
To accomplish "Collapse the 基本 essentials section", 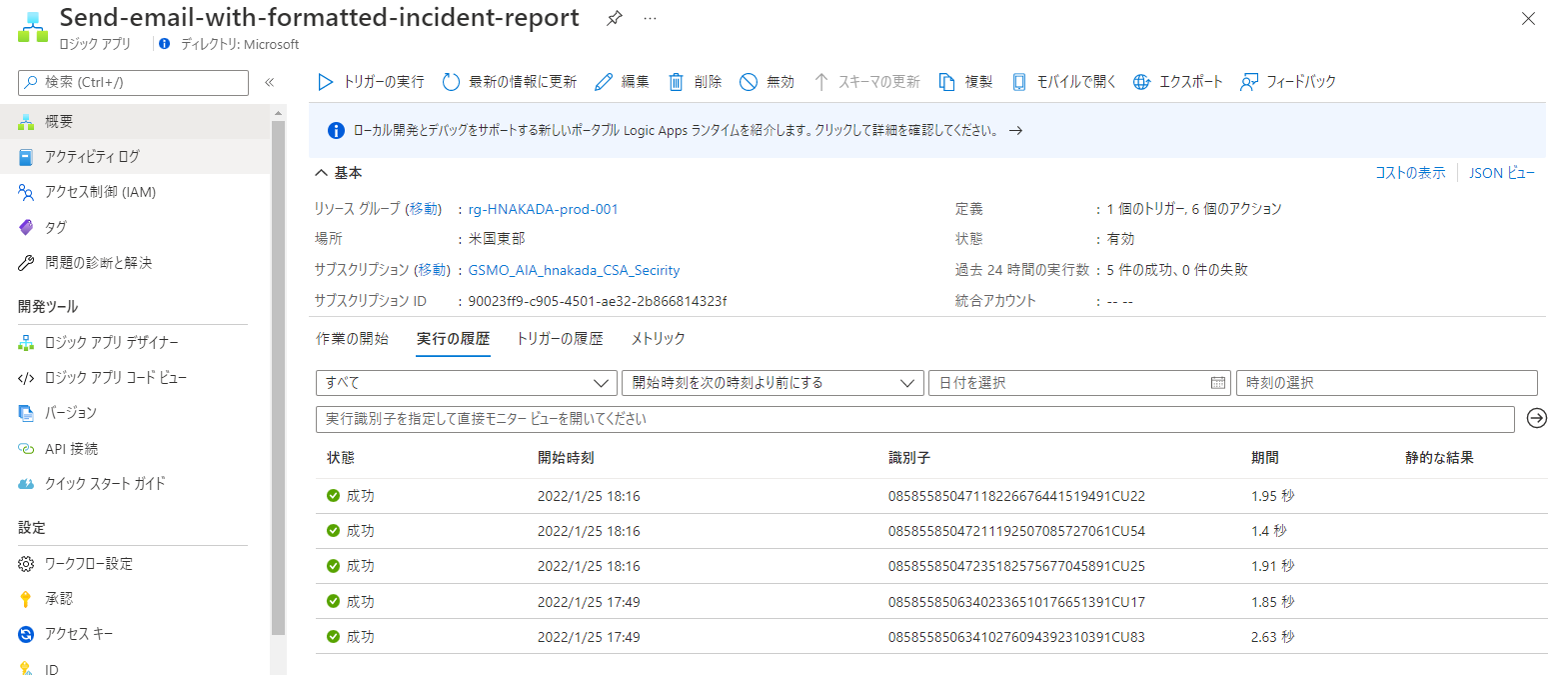I will pos(338,173).
